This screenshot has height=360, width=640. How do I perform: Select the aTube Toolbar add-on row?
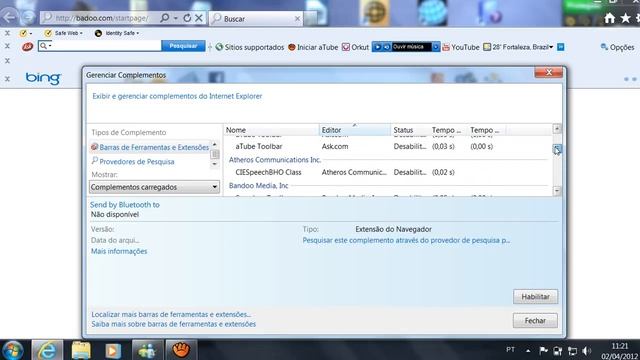click(x=387, y=146)
